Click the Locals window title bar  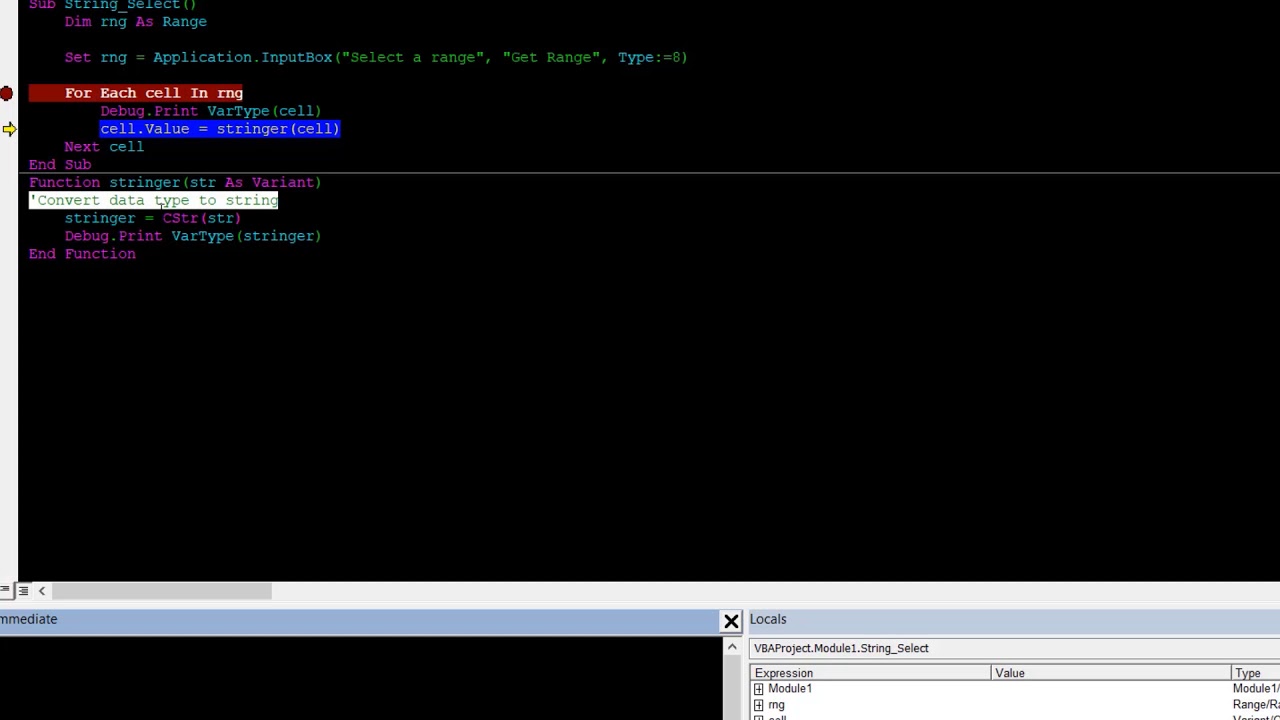[x=1013, y=620]
